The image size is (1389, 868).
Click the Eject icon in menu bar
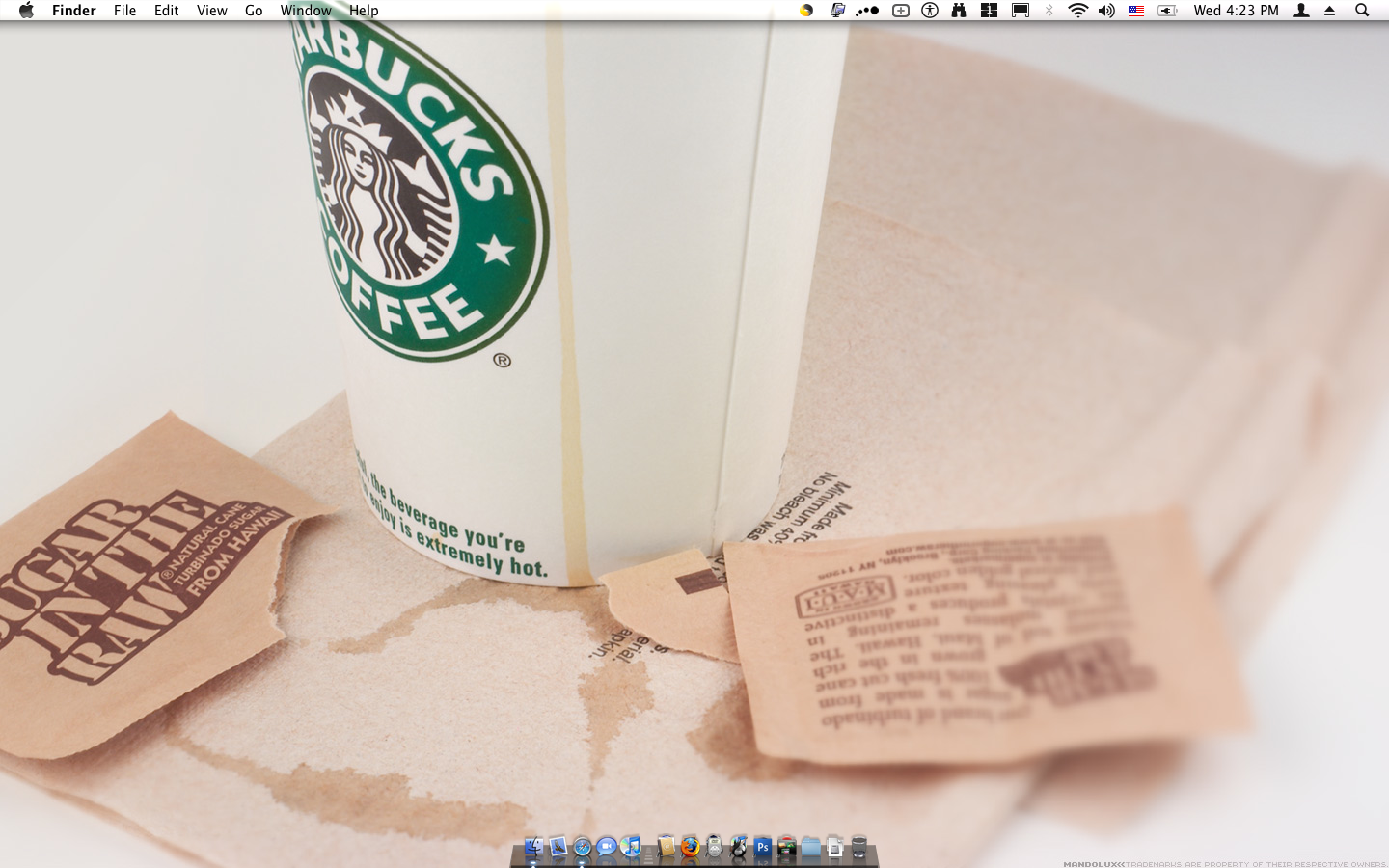tap(1329, 11)
